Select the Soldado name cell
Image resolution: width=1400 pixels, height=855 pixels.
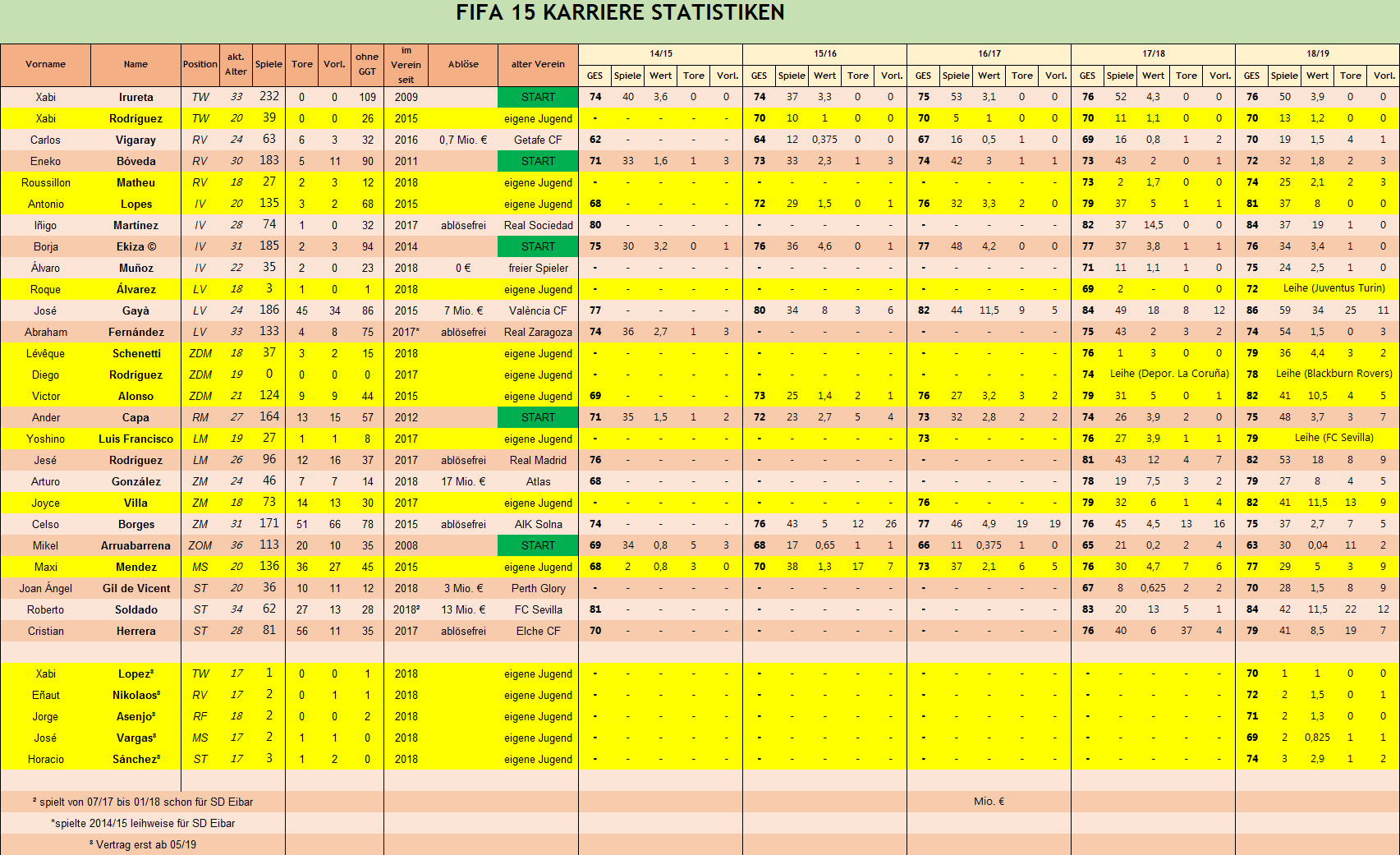[136, 609]
